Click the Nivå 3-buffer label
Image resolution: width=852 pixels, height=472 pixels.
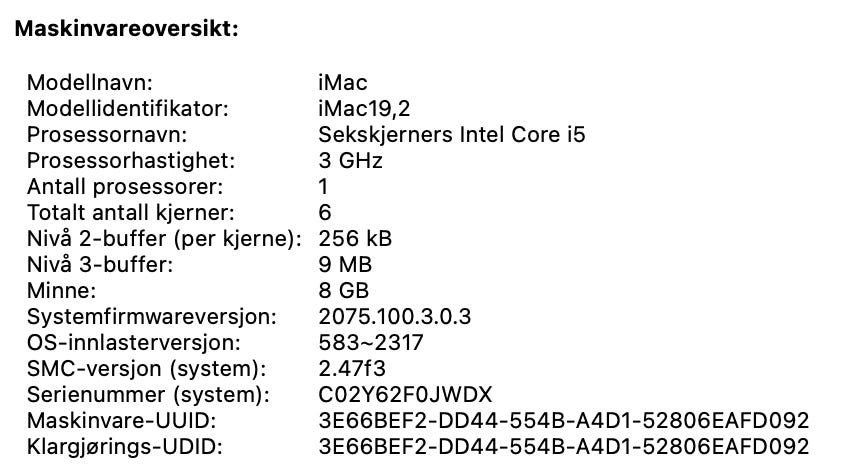(x=100, y=265)
